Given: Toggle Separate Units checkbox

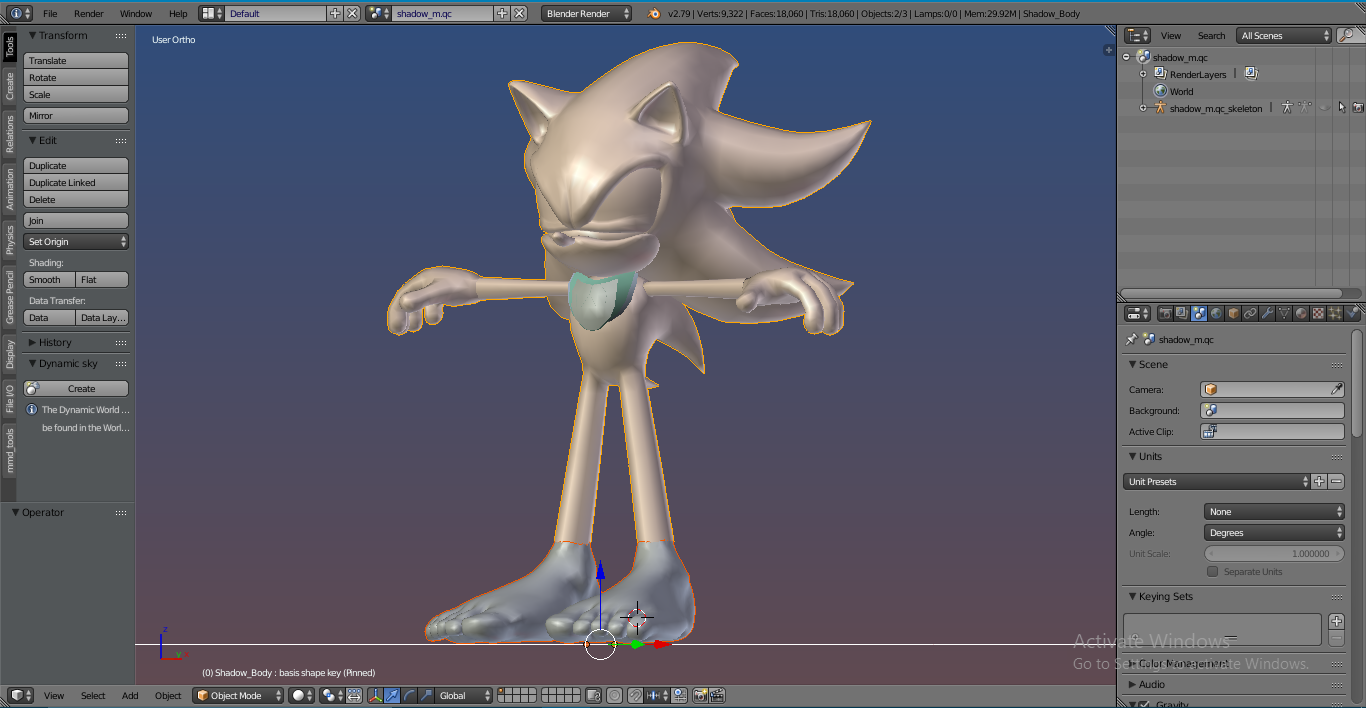Looking at the screenshot, I should (x=1213, y=572).
